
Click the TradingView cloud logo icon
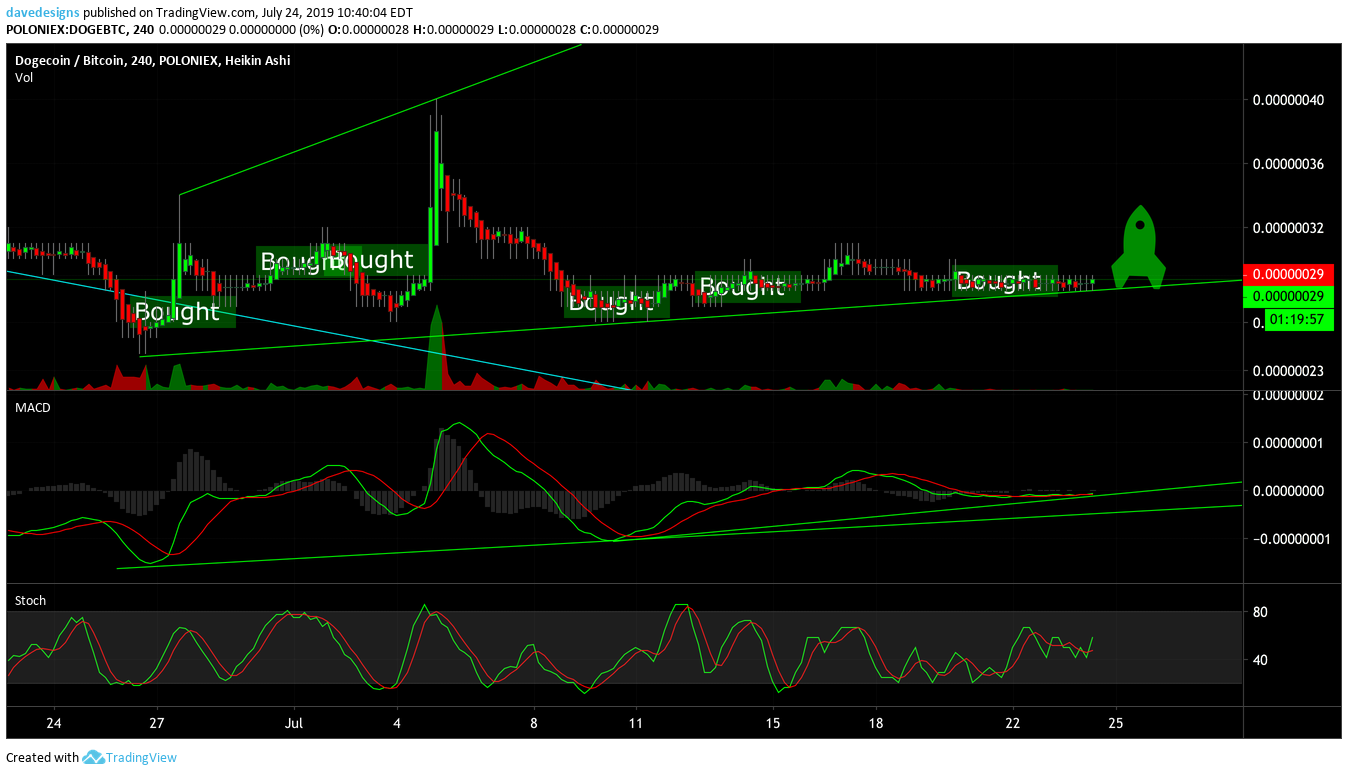click(93, 757)
